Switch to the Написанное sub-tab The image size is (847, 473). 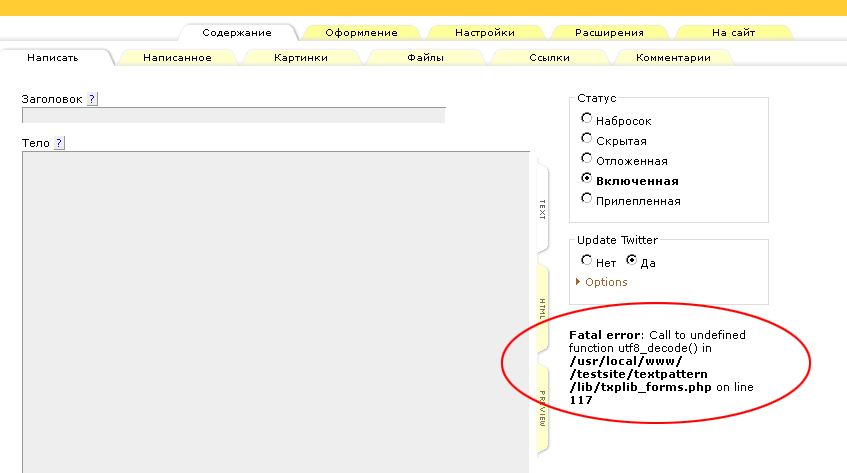pos(177,58)
